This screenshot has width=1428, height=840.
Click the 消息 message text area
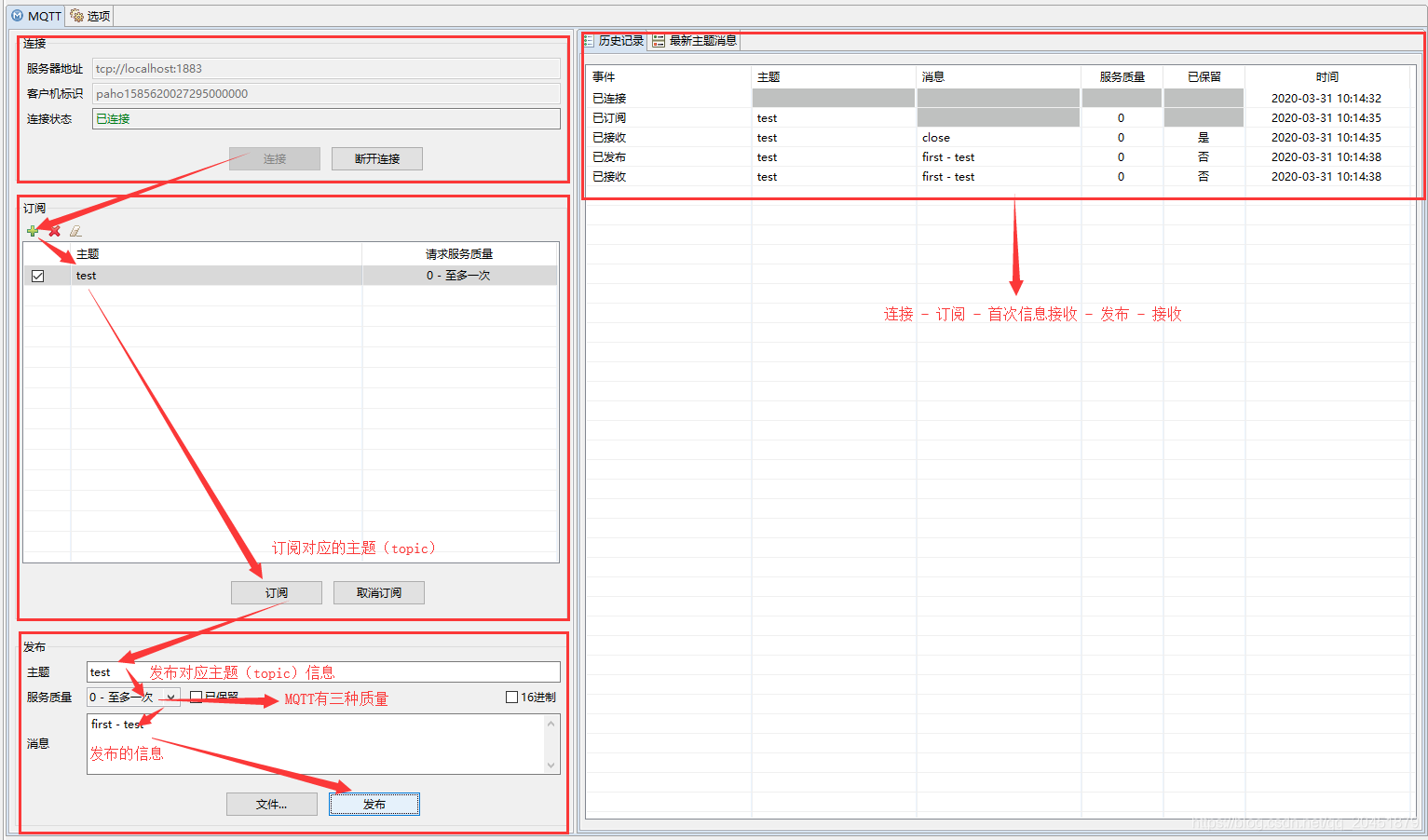point(316,744)
